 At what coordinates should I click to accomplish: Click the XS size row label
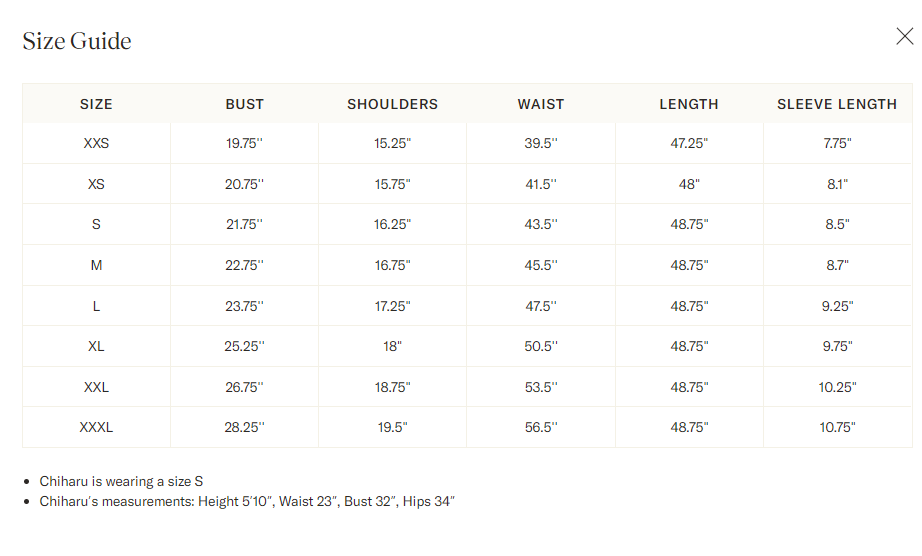96,184
